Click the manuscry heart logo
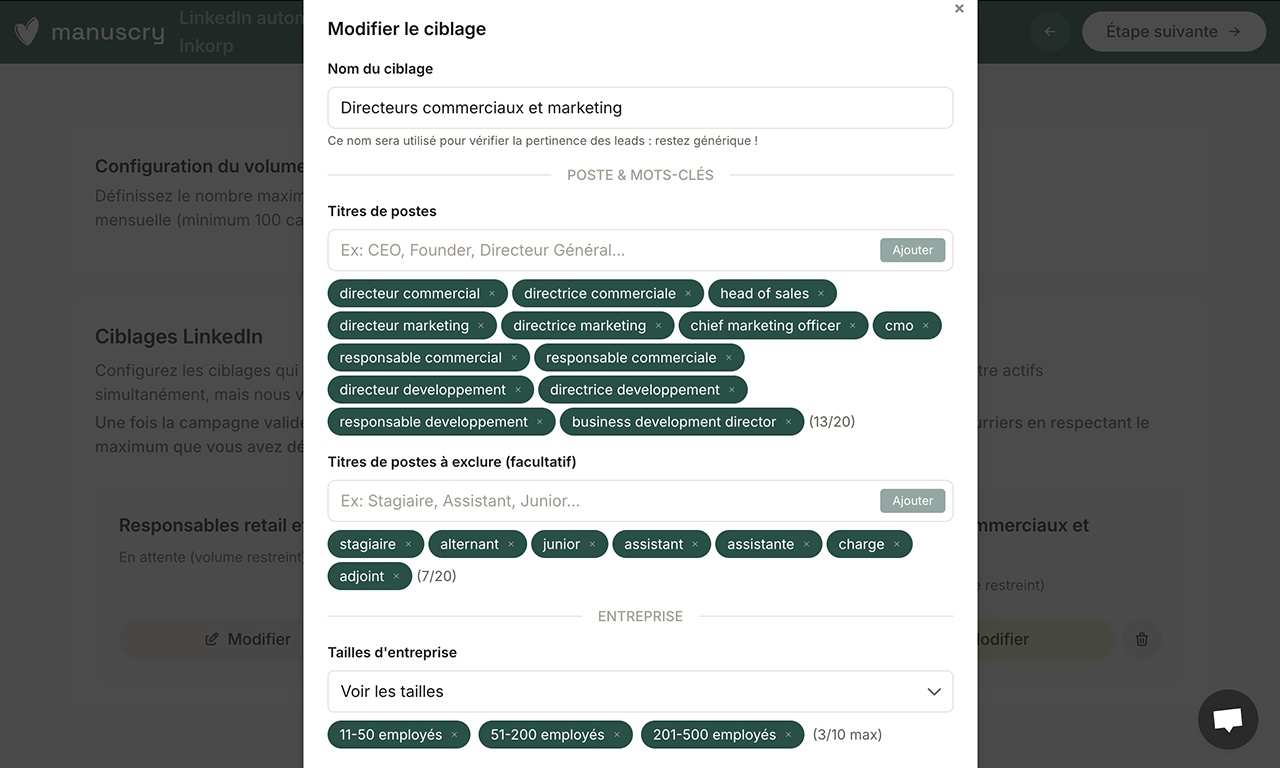The height and width of the screenshot is (768, 1280). tap(26, 31)
